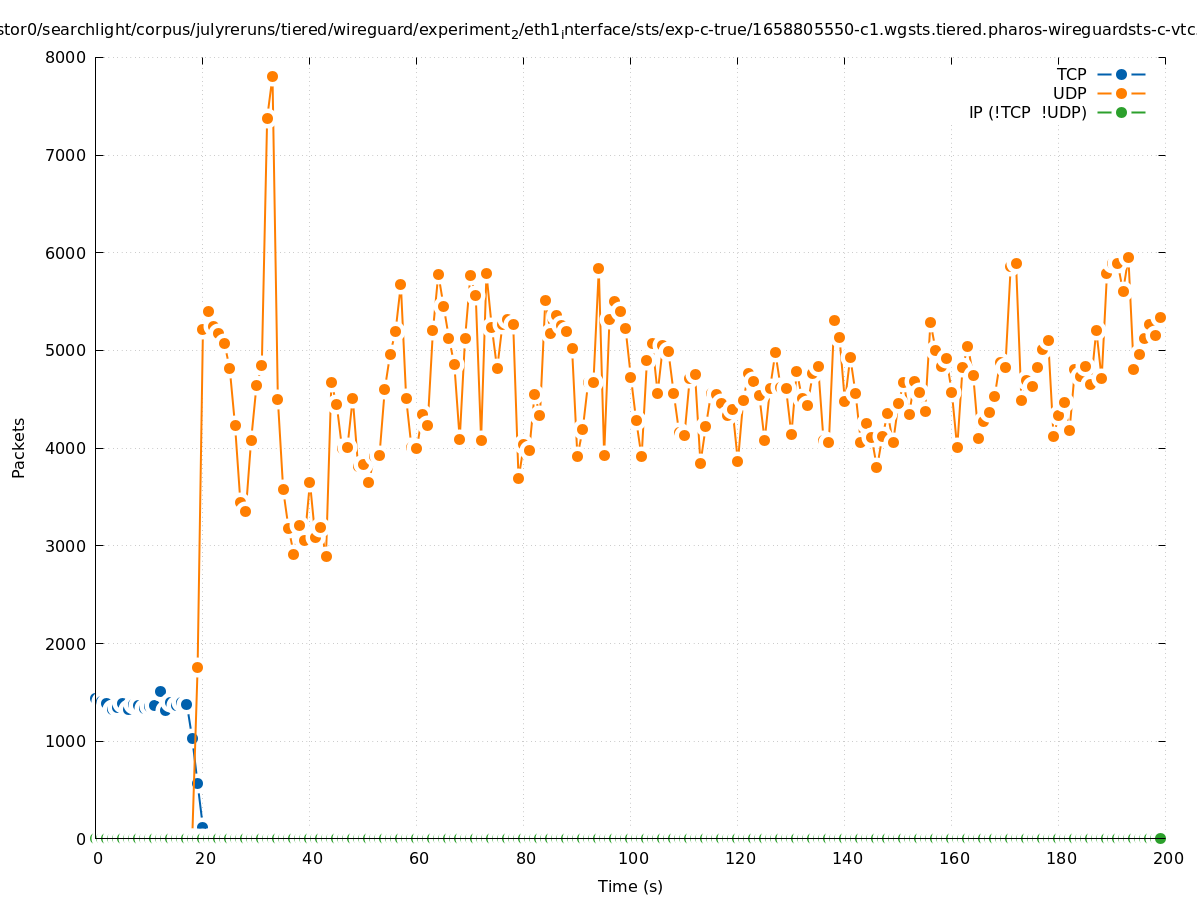Click the 100 x-axis tick label

pos(633,858)
